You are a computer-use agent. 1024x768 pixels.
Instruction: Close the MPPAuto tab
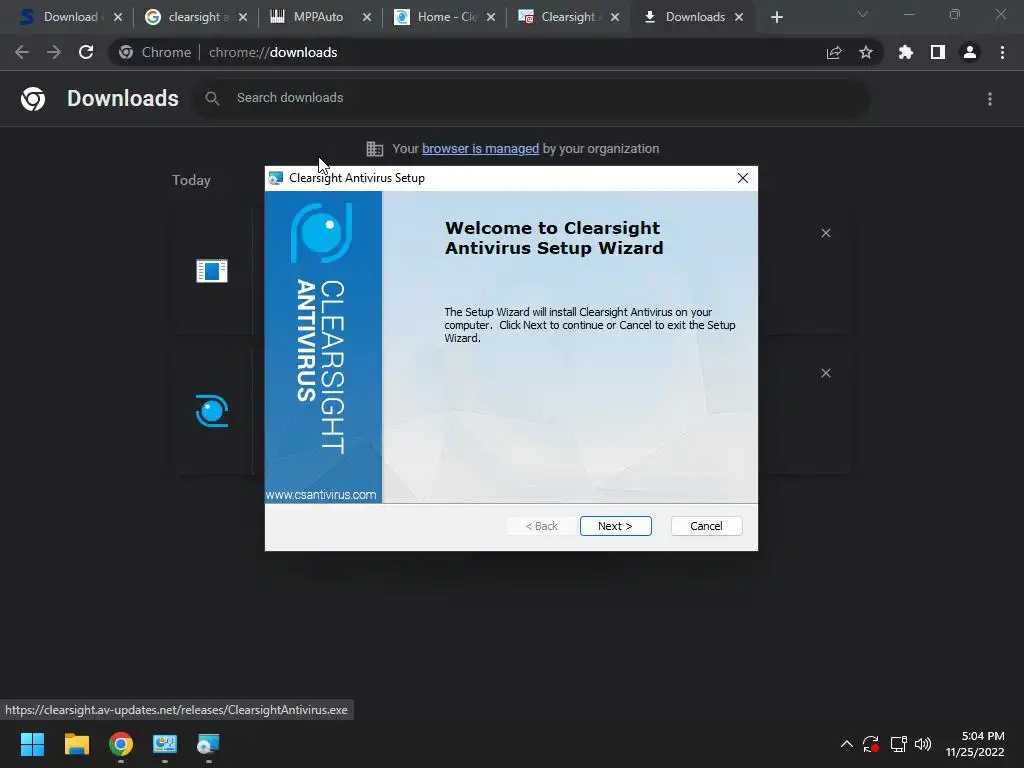coord(366,17)
